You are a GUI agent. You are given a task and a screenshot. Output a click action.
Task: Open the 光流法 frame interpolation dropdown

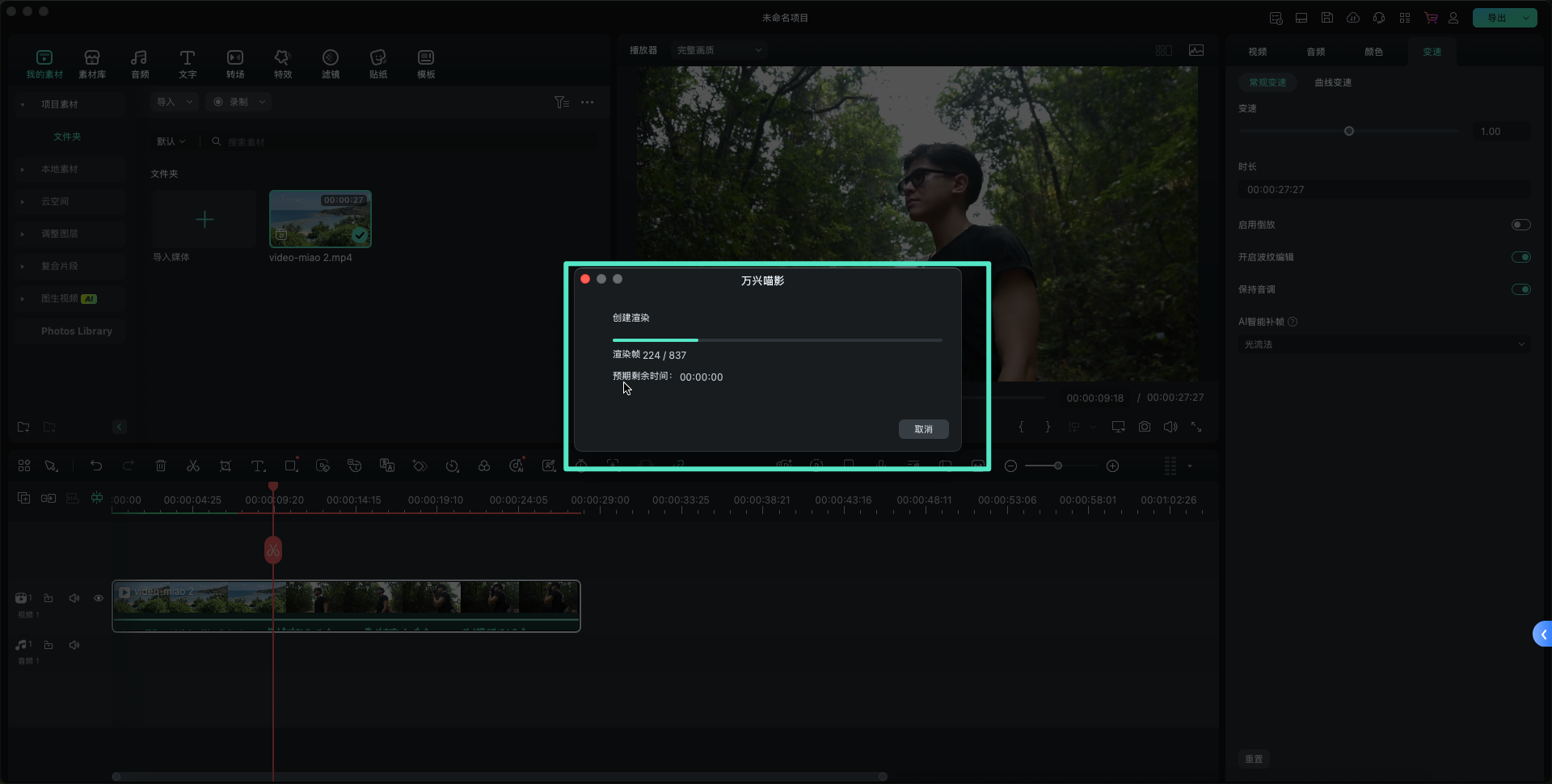(x=1384, y=344)
